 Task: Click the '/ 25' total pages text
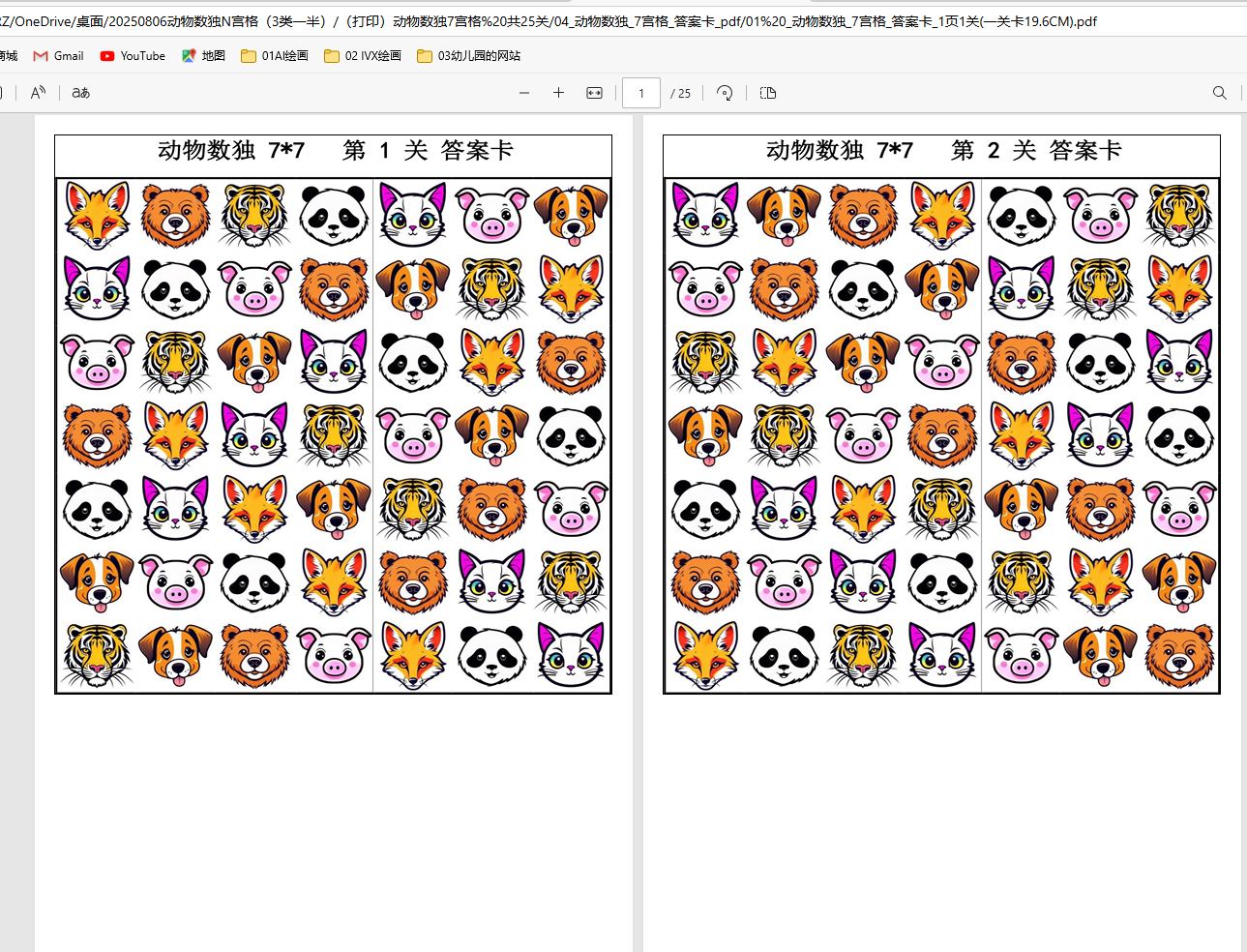[681, 94]
